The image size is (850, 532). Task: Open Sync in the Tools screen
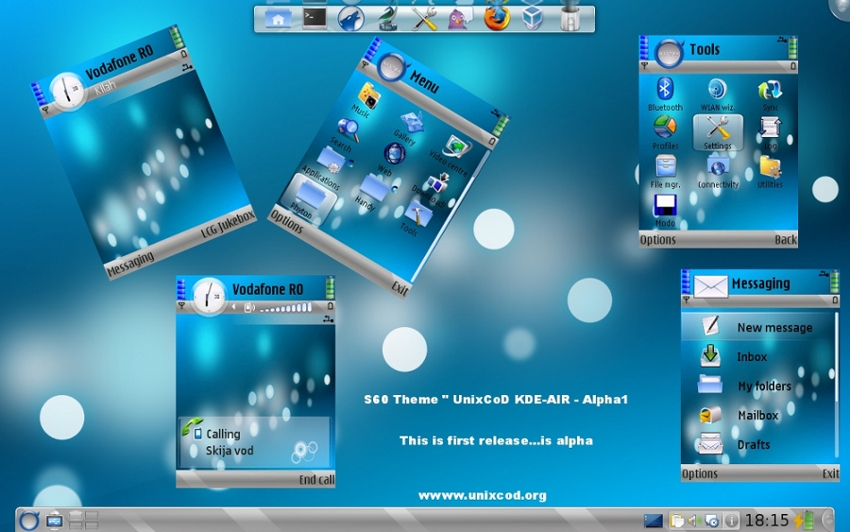(x=770, y=94)
